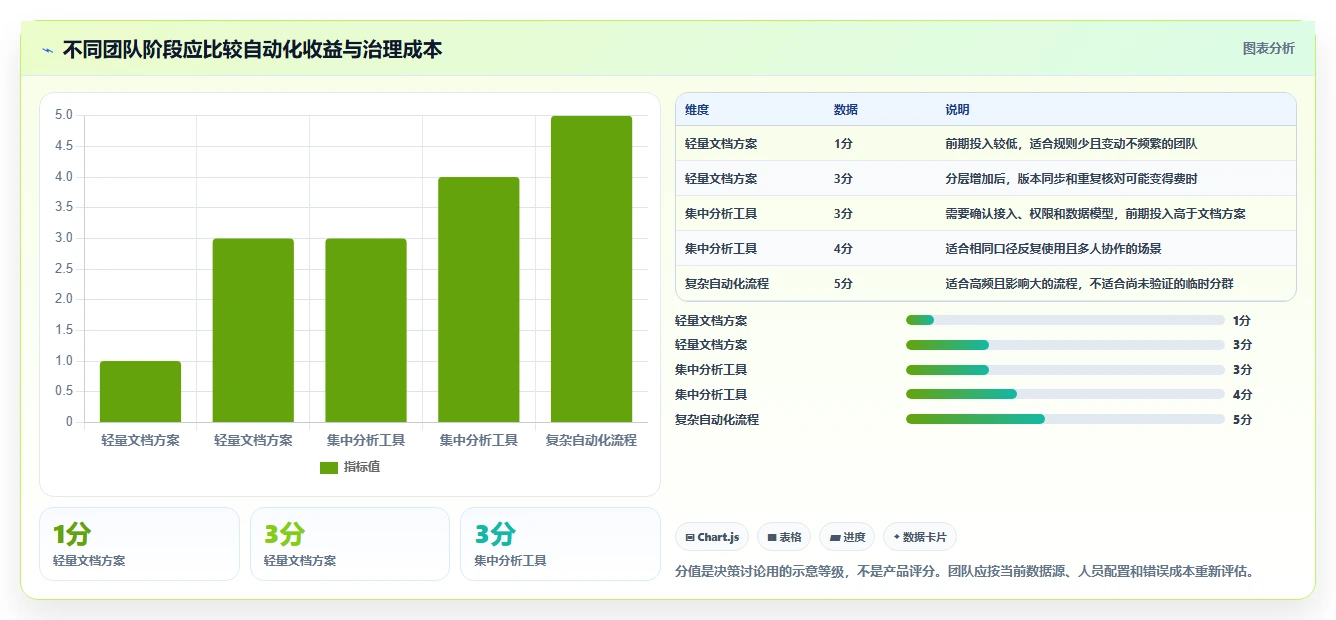Click the lightning icon beside the page title
This screenshot has height=620, width=1336.
pyautogui.click(x=48, y=50)
